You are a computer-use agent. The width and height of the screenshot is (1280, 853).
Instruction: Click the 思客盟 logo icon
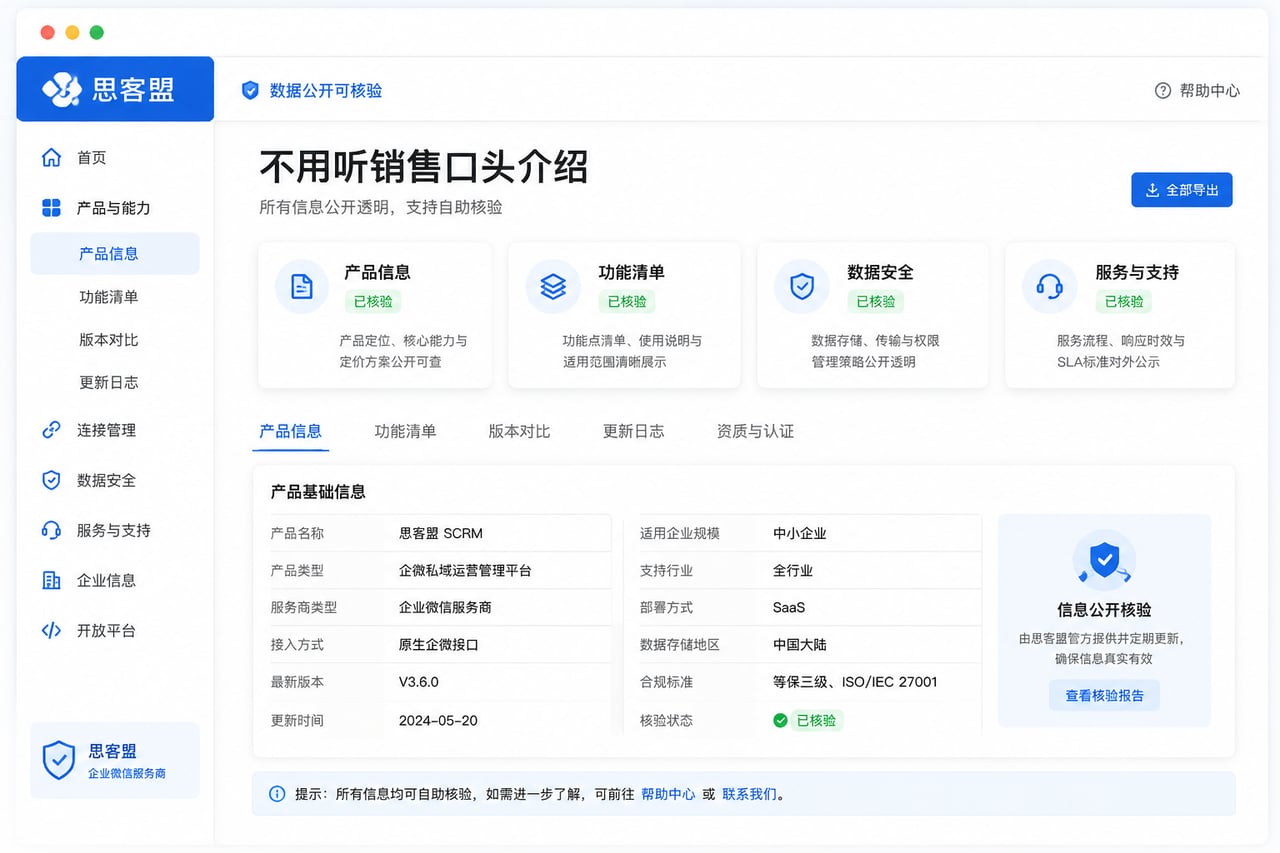click(62, 89)
